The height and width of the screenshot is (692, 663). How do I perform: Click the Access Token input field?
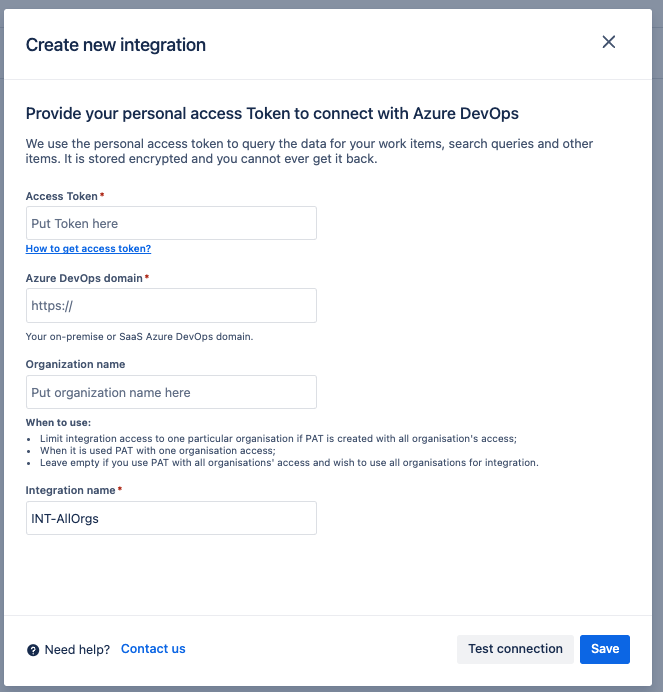pyautogui.click(x=171, y=223)
